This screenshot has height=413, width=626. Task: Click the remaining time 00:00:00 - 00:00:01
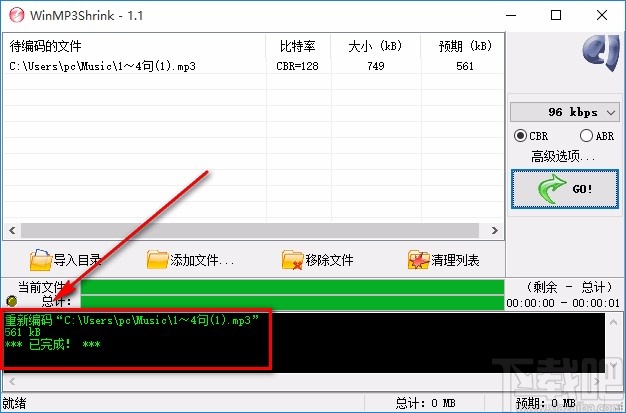coord(563,303)
